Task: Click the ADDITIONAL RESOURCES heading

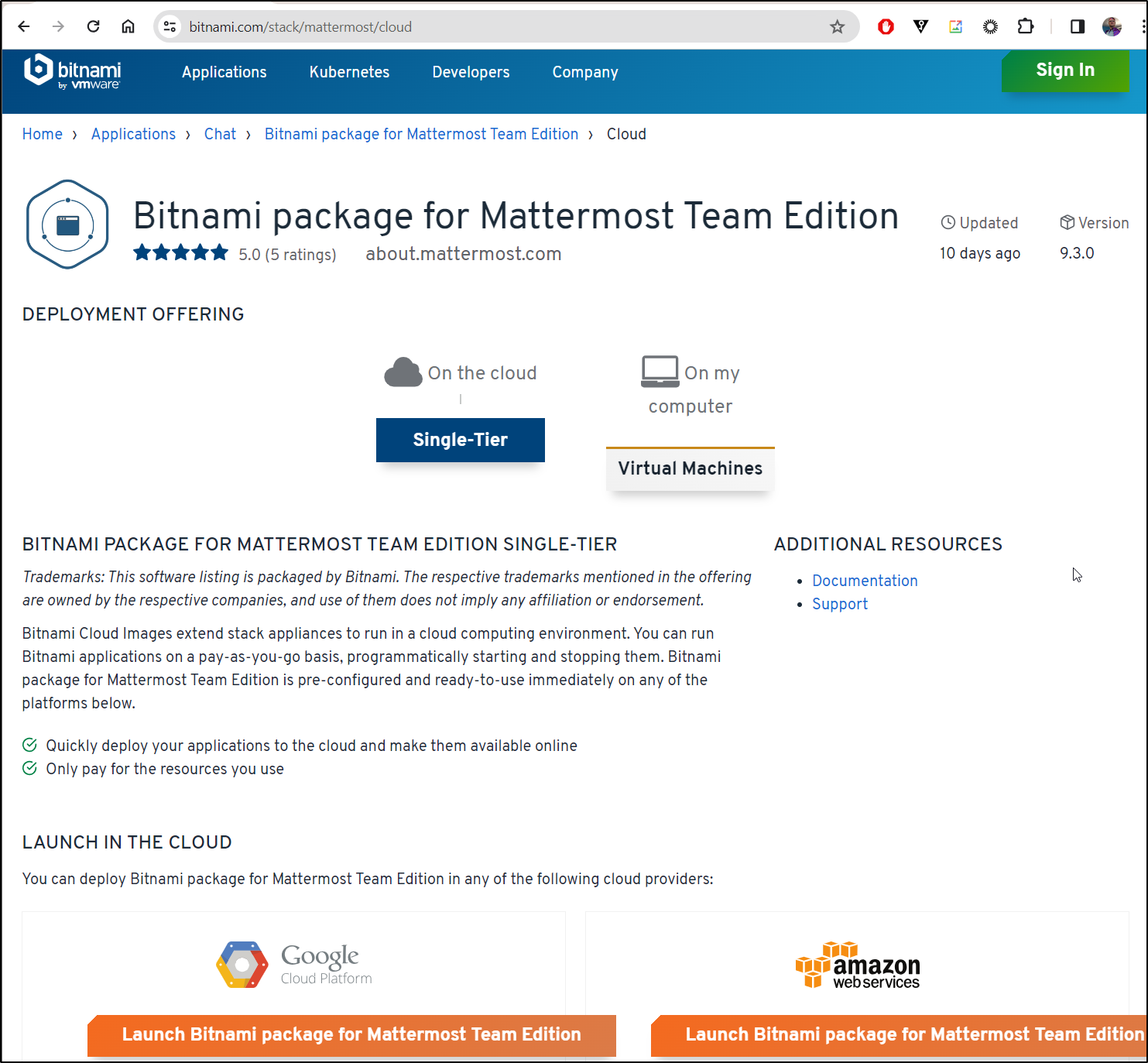Action: (x=888, y=544)
